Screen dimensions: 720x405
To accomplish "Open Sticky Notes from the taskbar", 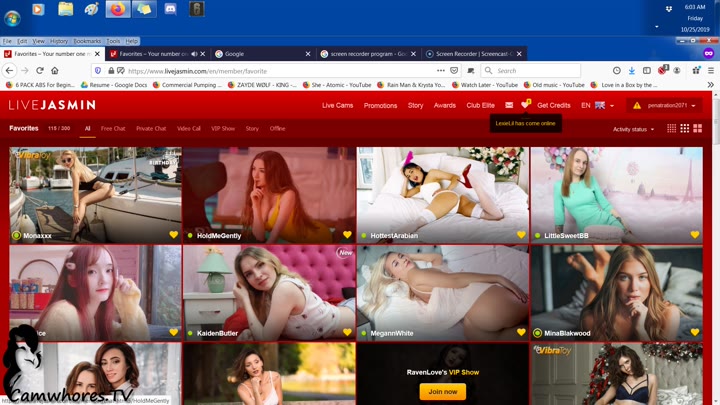I will 144,9.
